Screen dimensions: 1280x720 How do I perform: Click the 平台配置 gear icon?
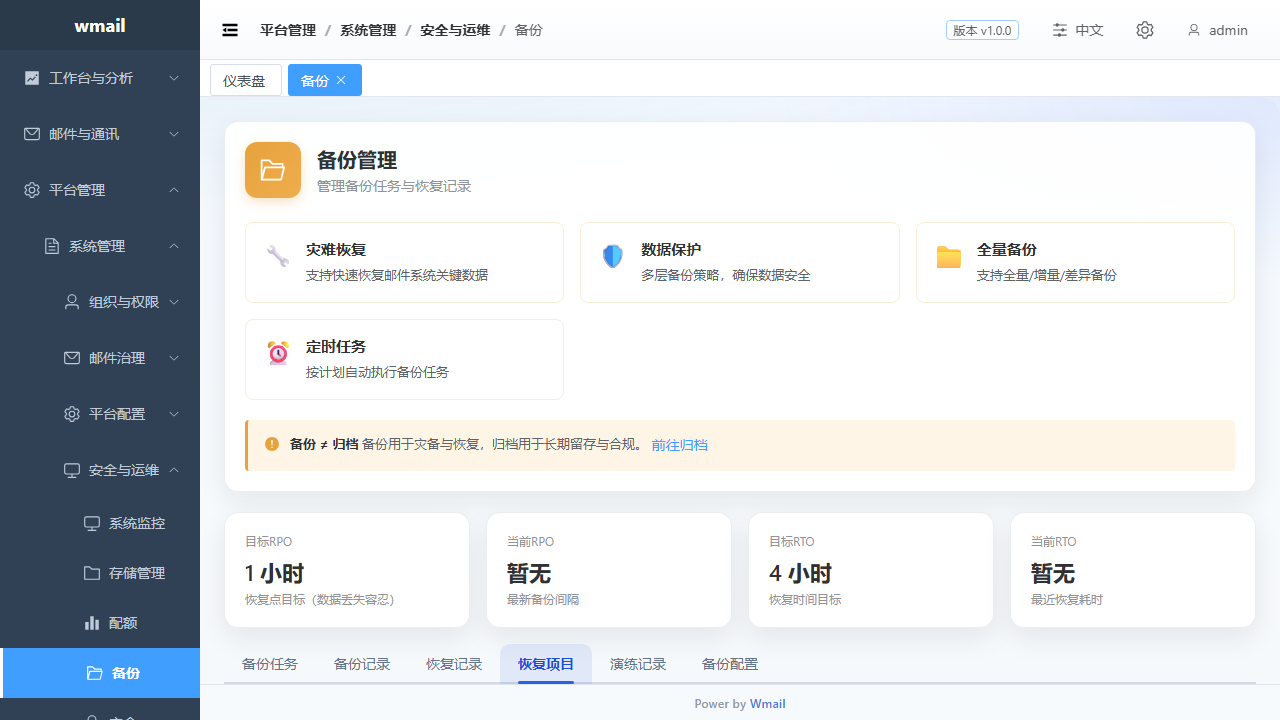click(x=72, y=414)
